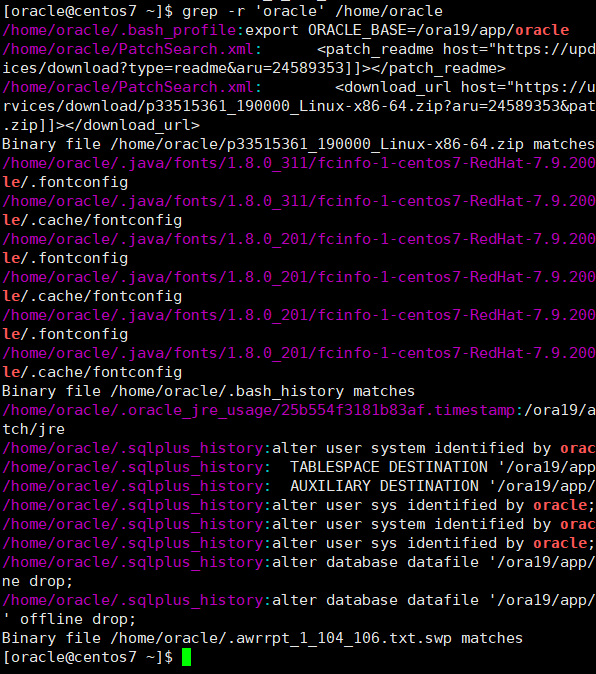Select the PatchSearch.xml line containing patch_readme host
Image resolution: width=596 pixels, height=674 pixels.
[x=299, y=49]
